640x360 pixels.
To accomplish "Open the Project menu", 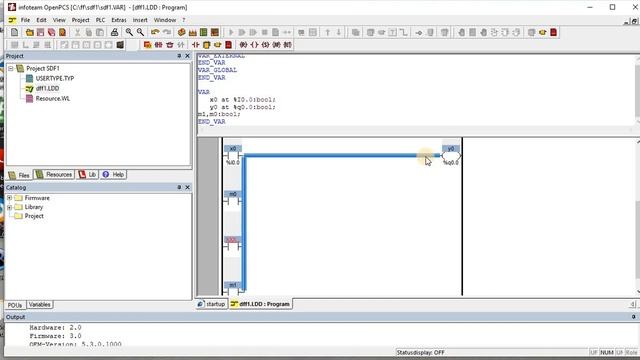I will 80,20.
